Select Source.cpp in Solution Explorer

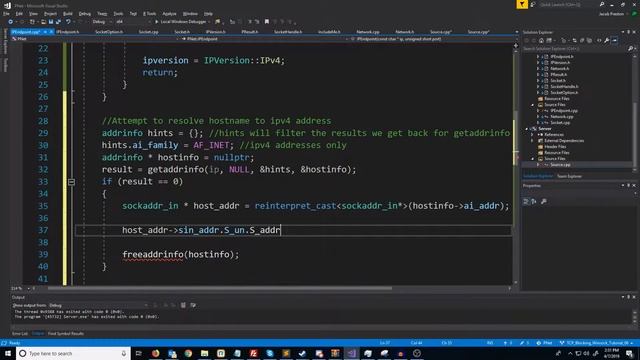click(x=560, y=164)
